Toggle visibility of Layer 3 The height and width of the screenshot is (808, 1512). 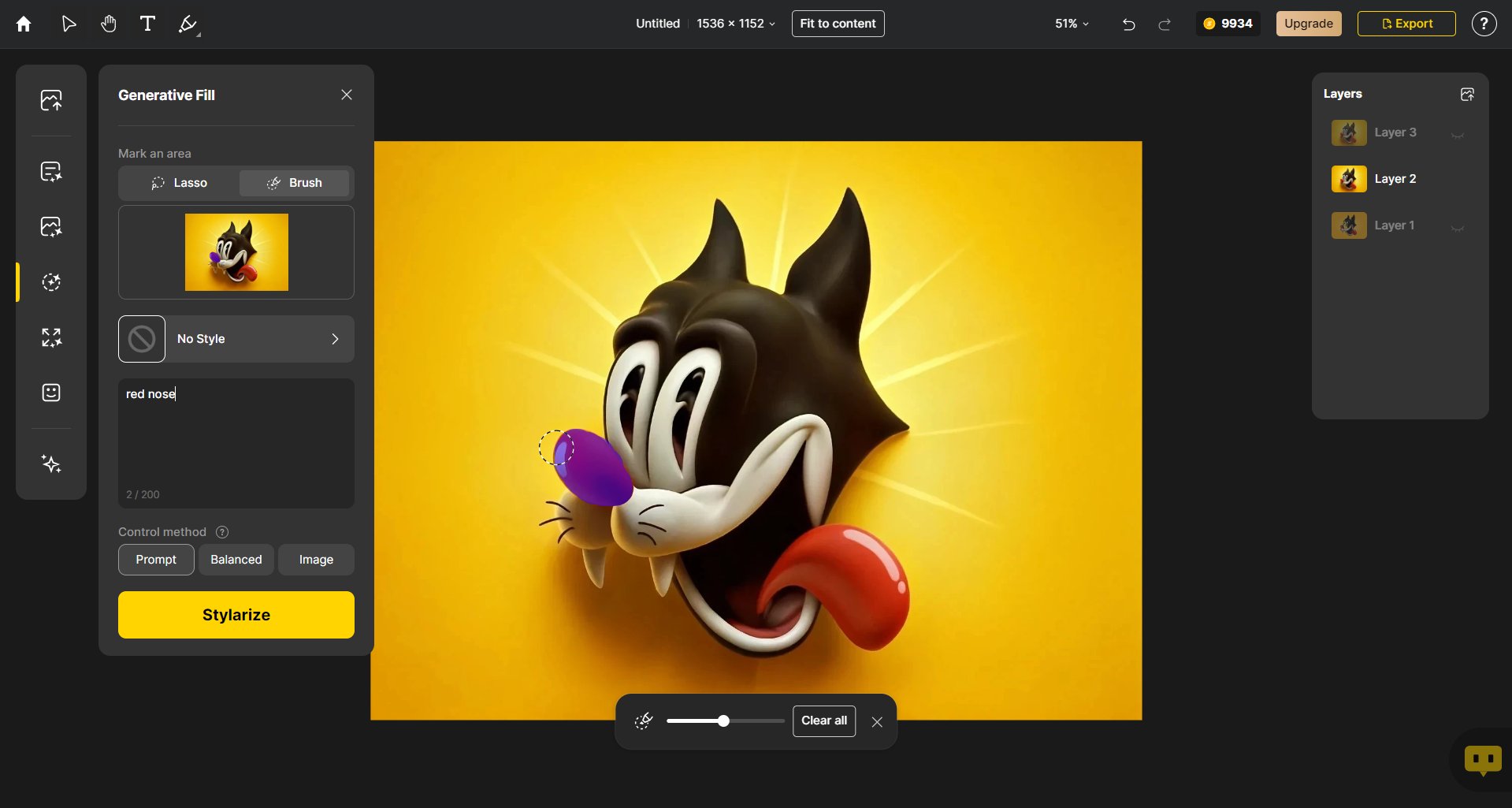pos(1458,134)
